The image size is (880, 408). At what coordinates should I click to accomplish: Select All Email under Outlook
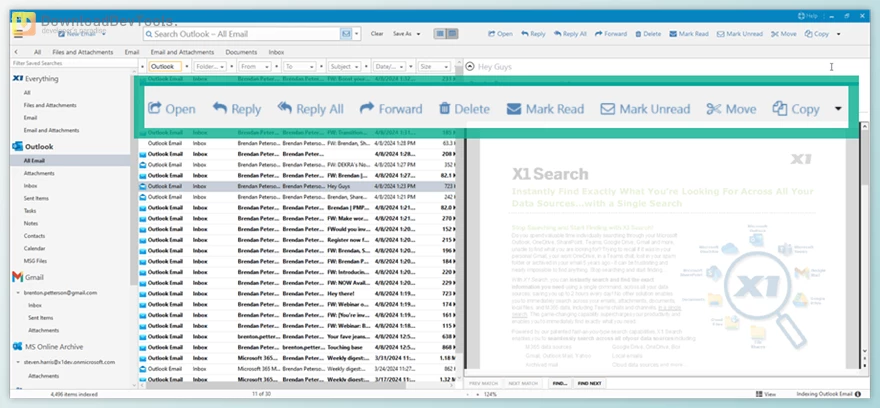click(70, 161)
